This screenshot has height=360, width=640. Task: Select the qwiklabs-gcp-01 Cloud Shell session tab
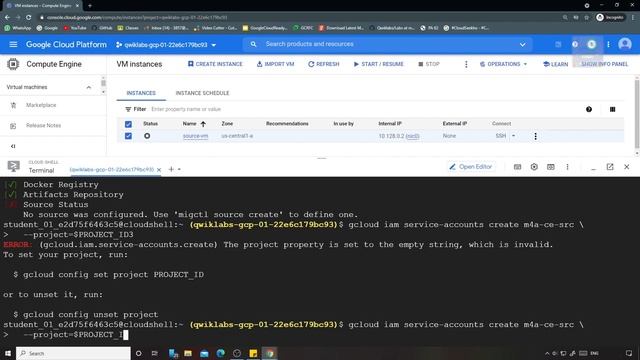[111, 169]
